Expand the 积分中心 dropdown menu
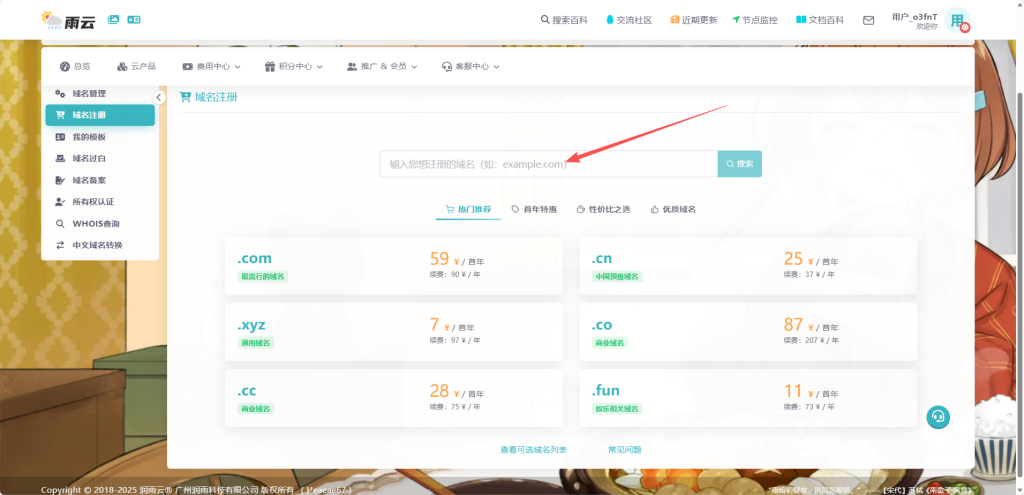This screenshot has width=1024, height=495. point(294,67)
